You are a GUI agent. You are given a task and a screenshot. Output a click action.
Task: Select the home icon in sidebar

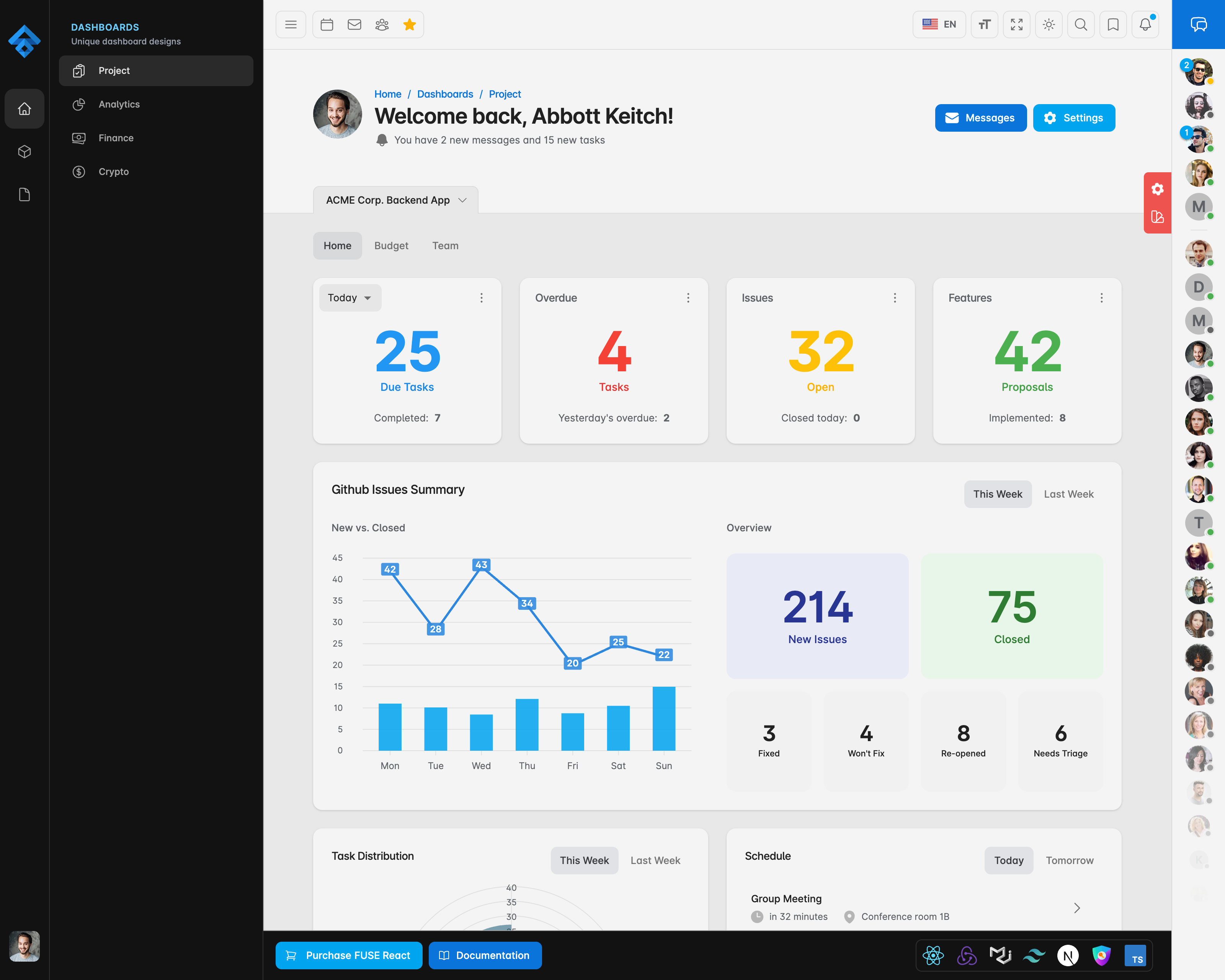pos(24,108)
